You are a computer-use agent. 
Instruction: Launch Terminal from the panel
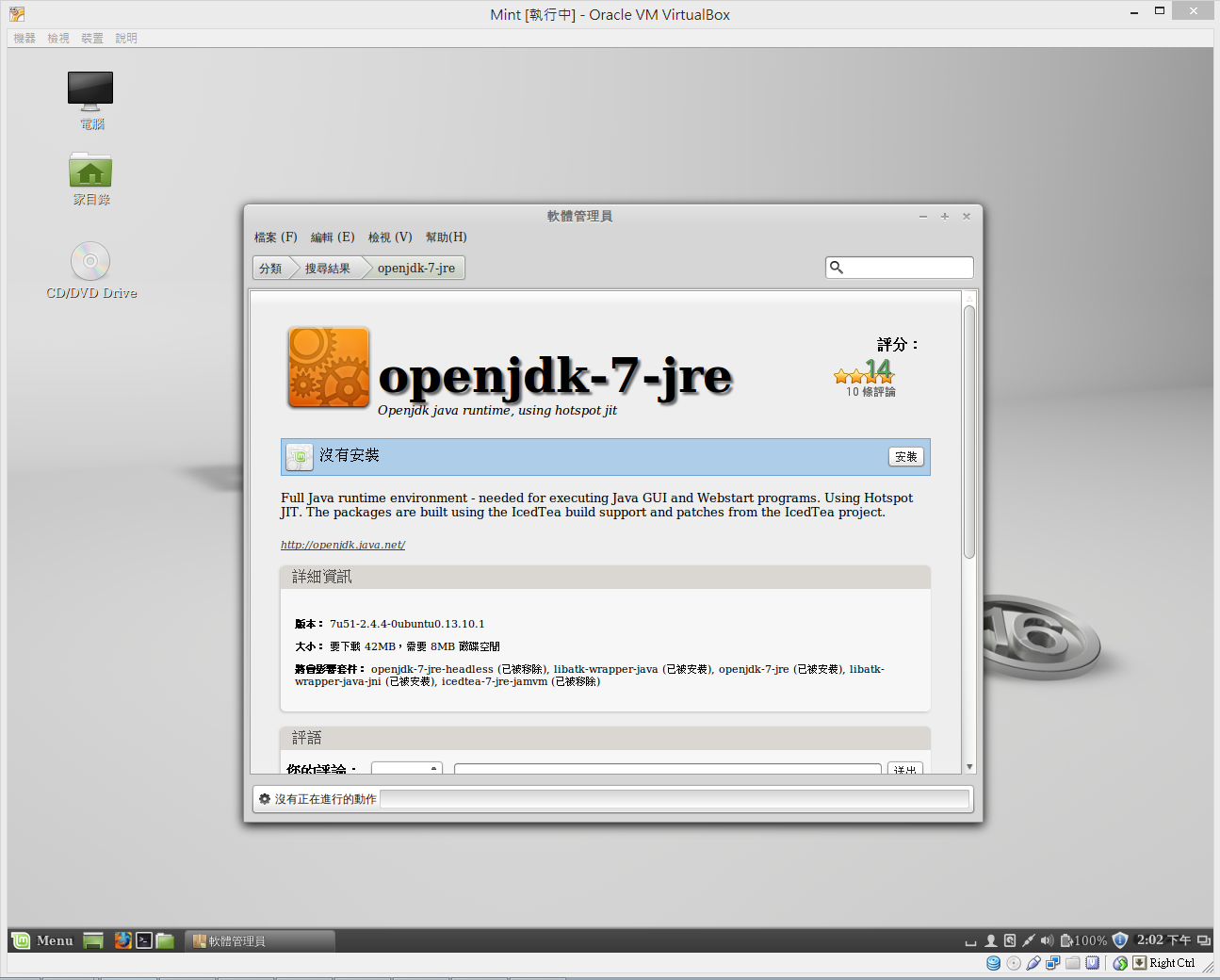click(144, 940)
